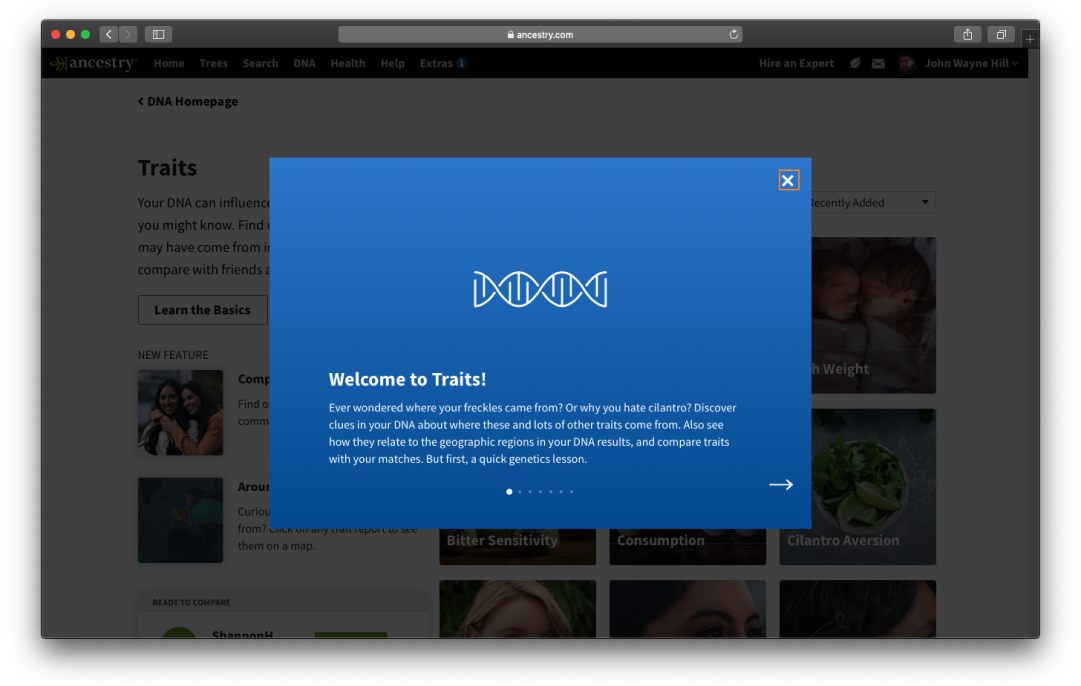Click the two women compare thumbnail
The height and width of the screenshot is (686, 1081).
click(x=181, y=412)
